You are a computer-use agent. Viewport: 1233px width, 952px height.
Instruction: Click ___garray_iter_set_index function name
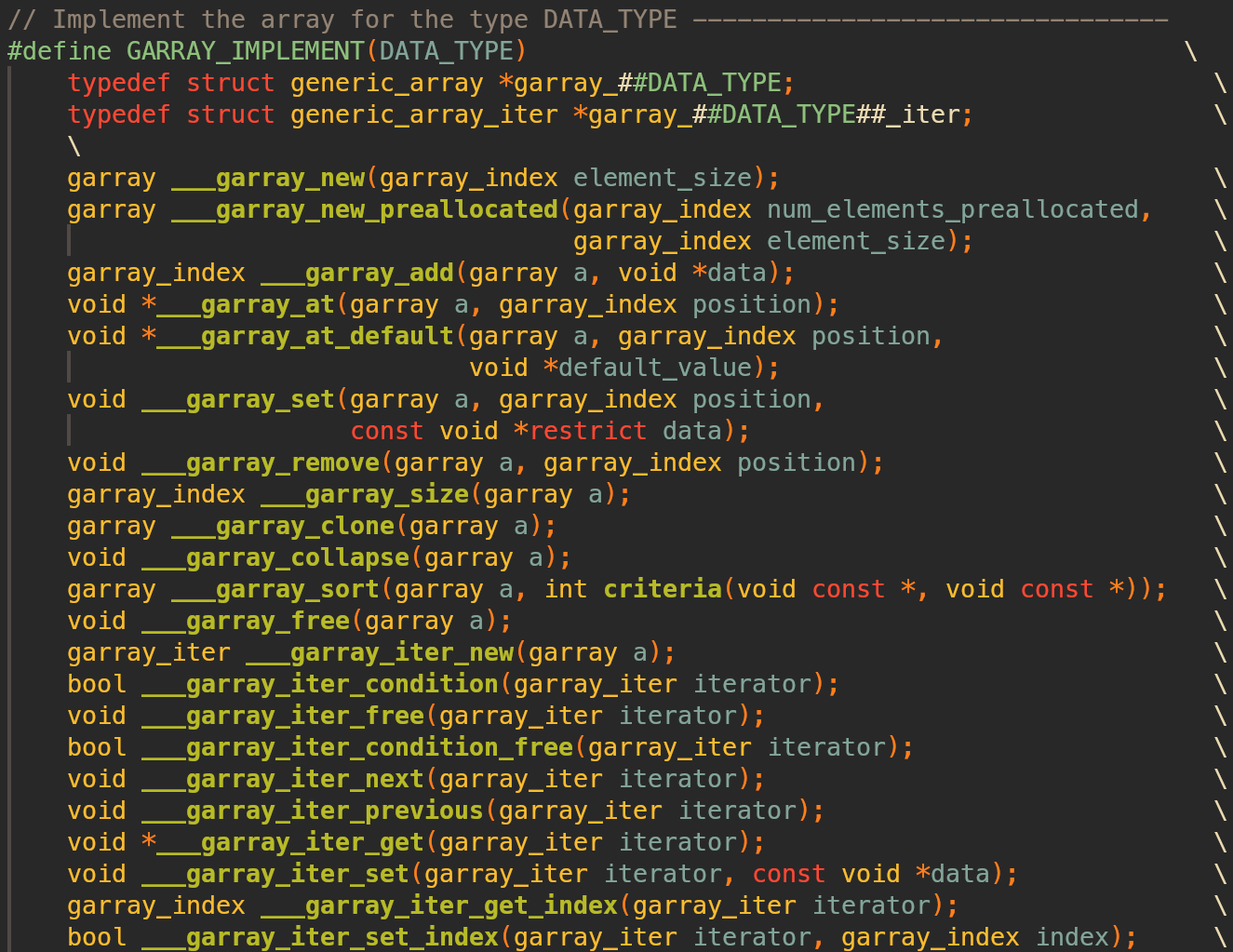320,937
